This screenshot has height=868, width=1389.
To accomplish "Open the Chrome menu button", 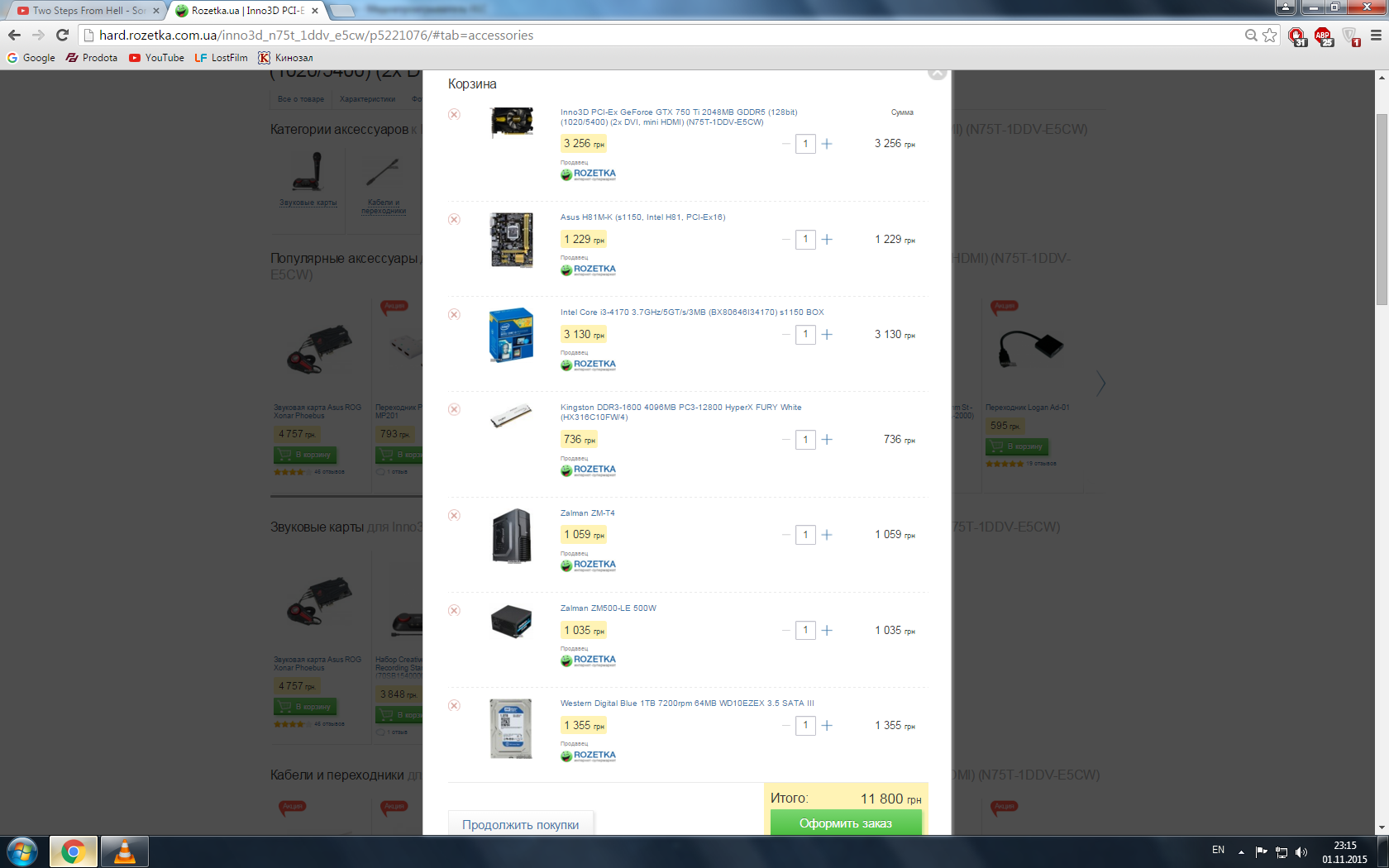I will [1376, 35].
